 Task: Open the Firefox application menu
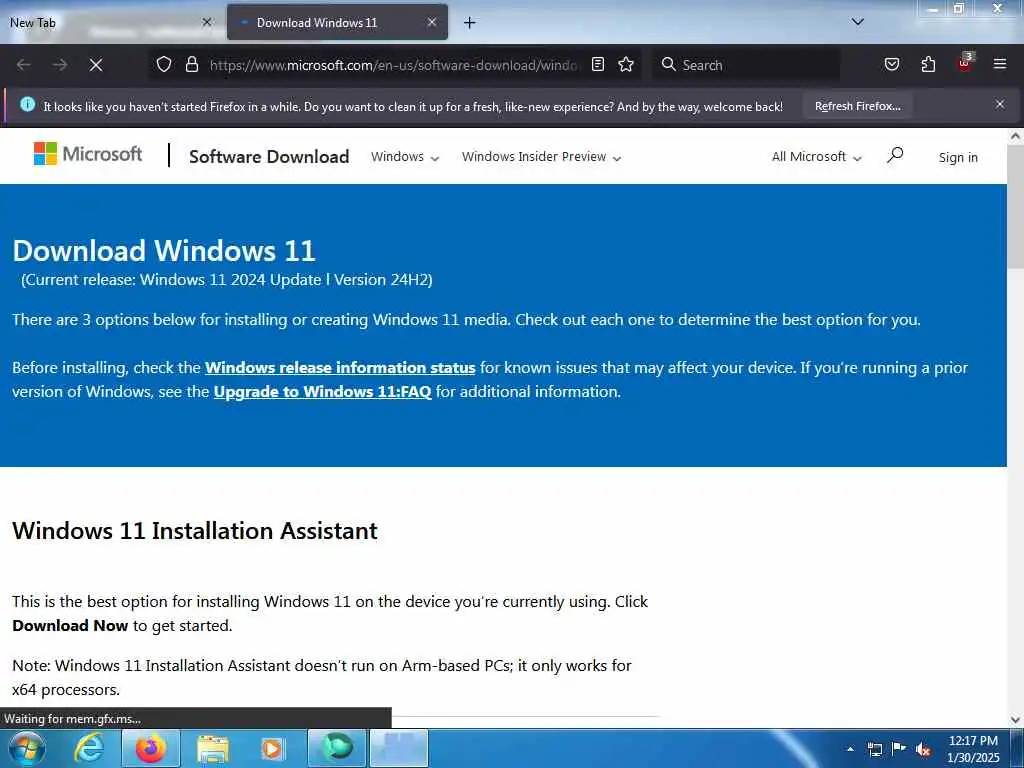(1000, 65)
